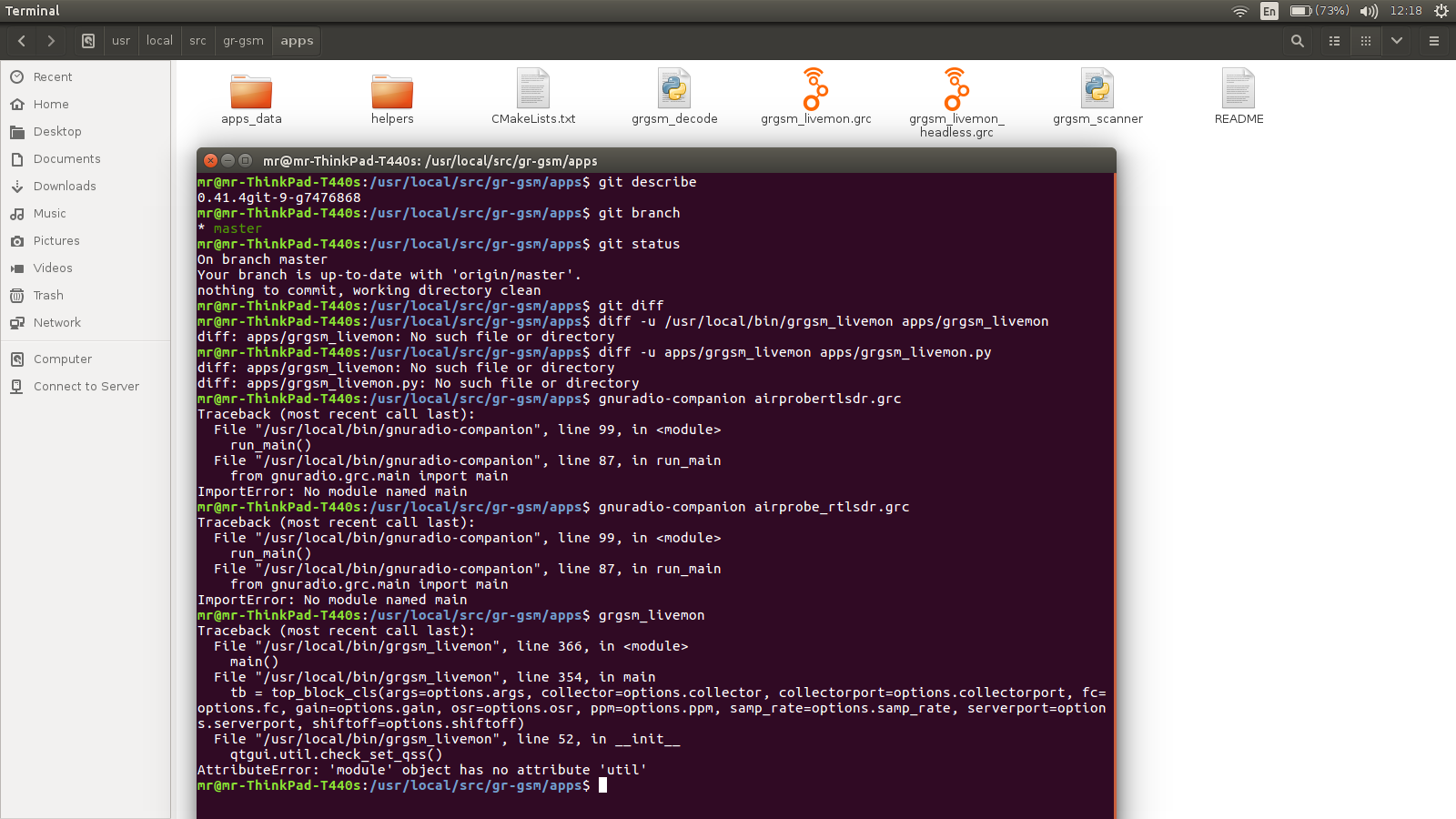The height and width of the screenshot is (819, 1456).
Task: Click the volume speaker indicator
Action: click(x=1368, y=11)
